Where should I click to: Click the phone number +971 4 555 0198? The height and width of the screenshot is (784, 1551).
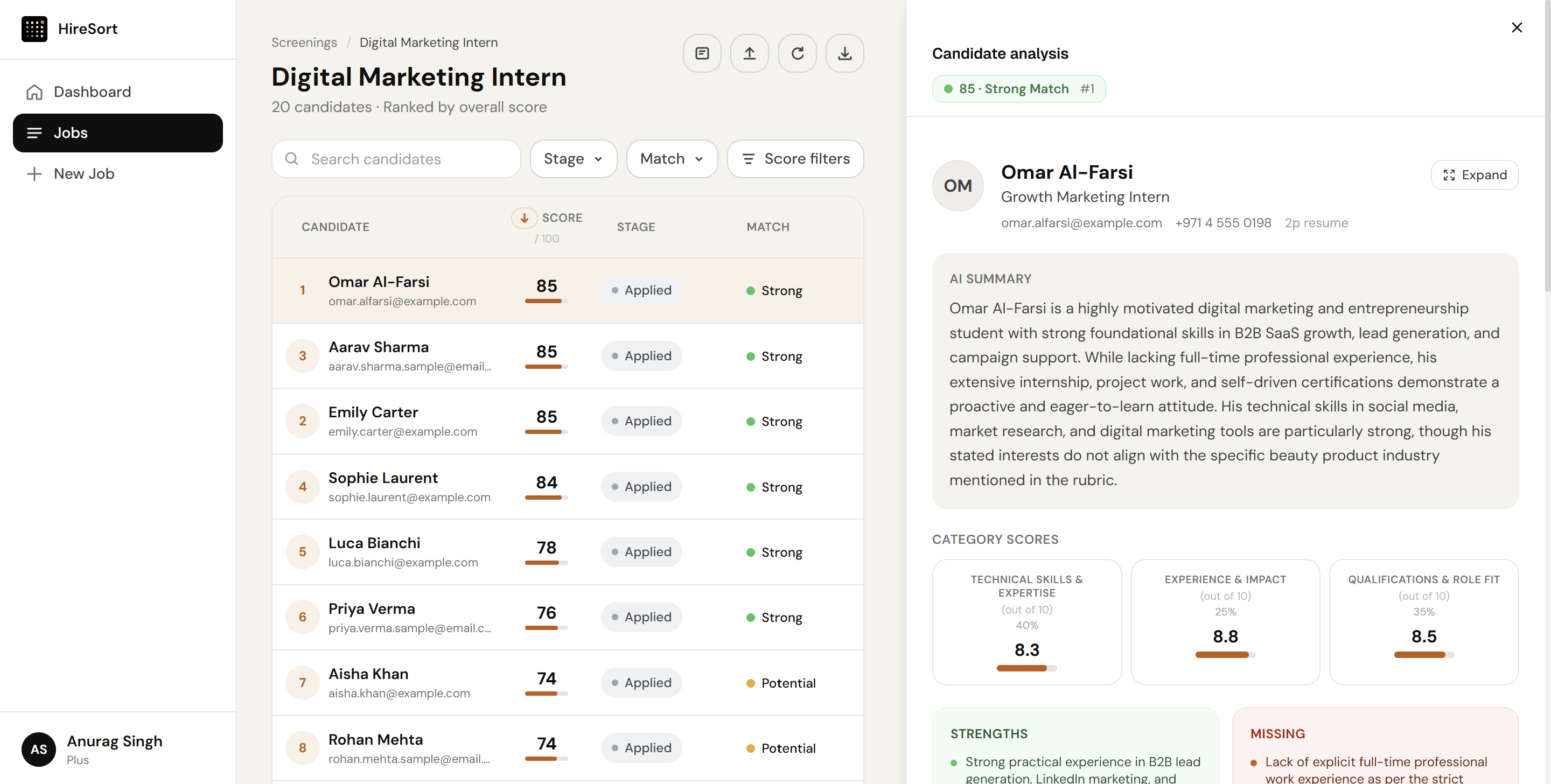point(1222,223)
